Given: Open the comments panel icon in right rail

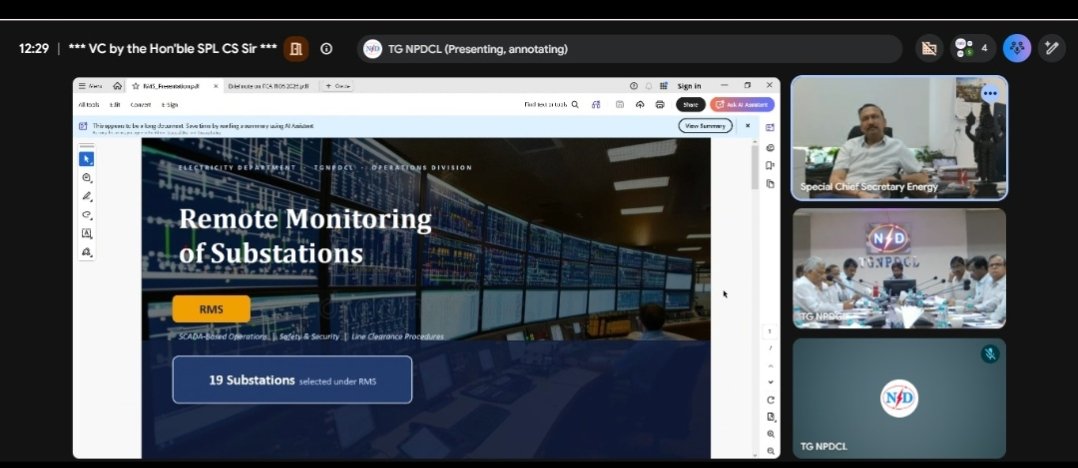Looking at the screenshot, I should tap(770, 148).
